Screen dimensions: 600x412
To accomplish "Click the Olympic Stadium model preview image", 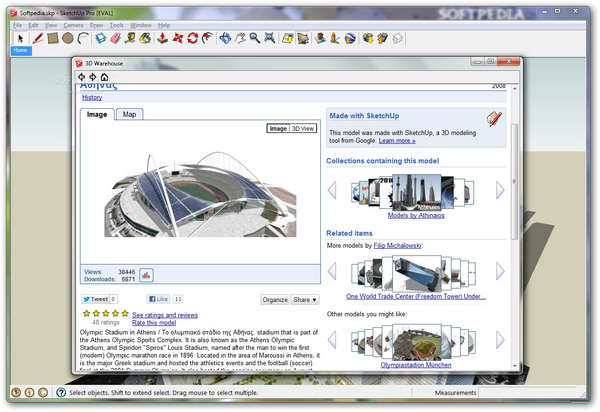I will (x=200, y=195).
